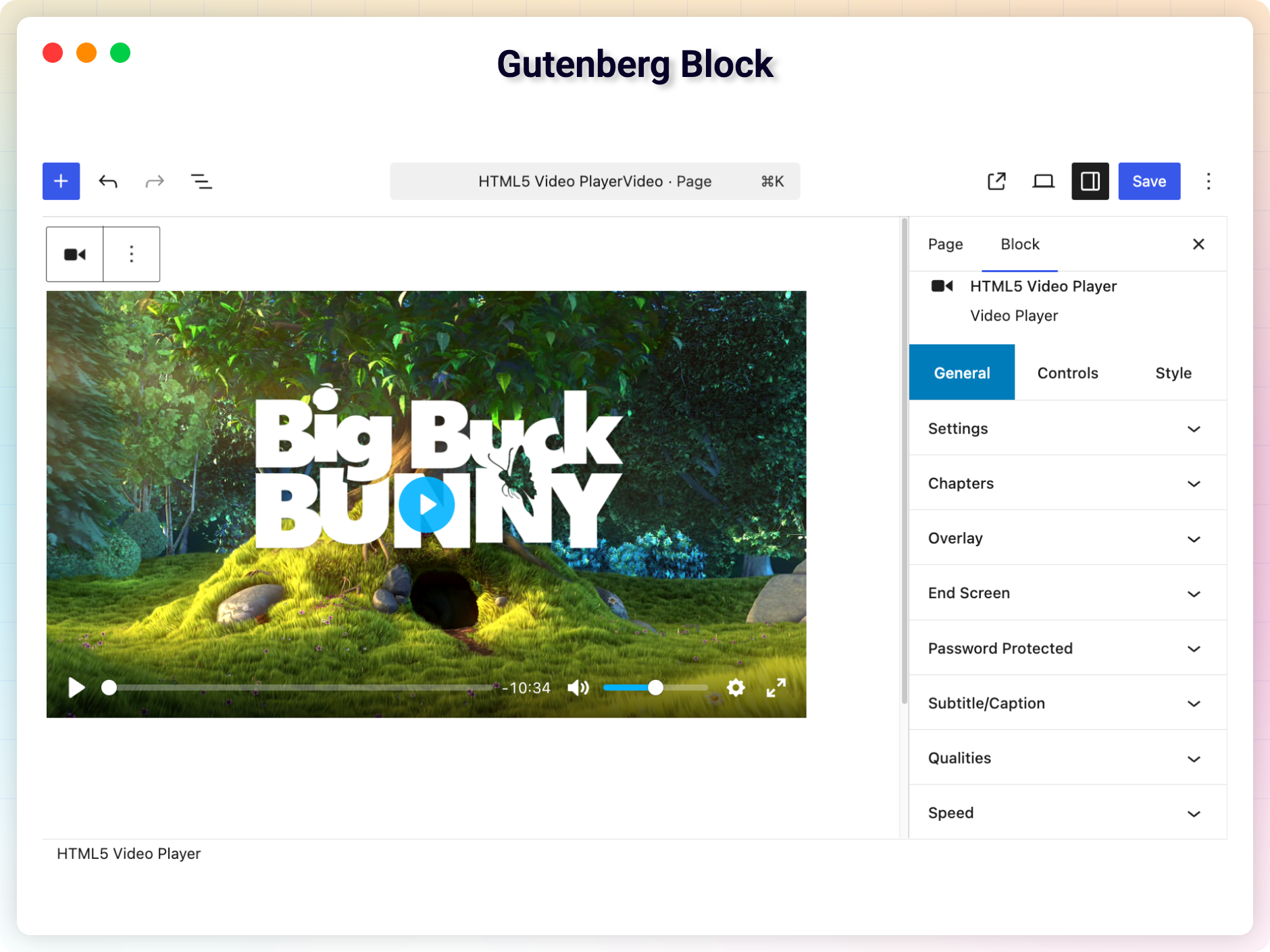Select the Controls tab
The image size is (1270, 952).
click(1067, 373)
